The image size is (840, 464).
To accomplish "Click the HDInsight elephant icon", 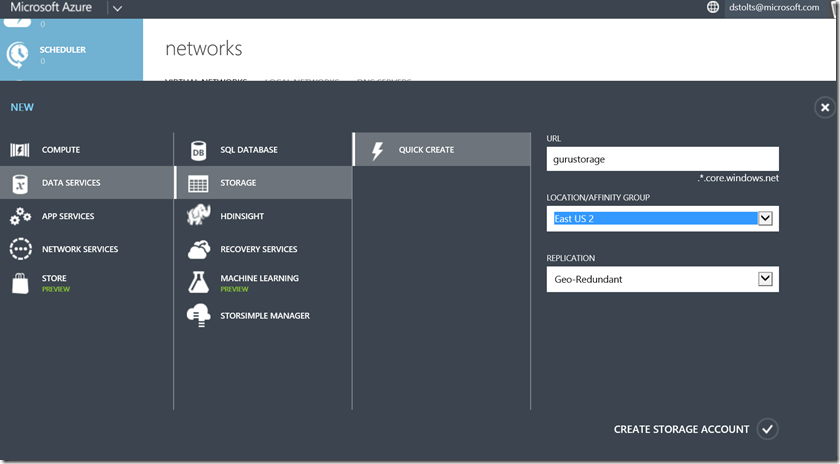I will 198,215.
